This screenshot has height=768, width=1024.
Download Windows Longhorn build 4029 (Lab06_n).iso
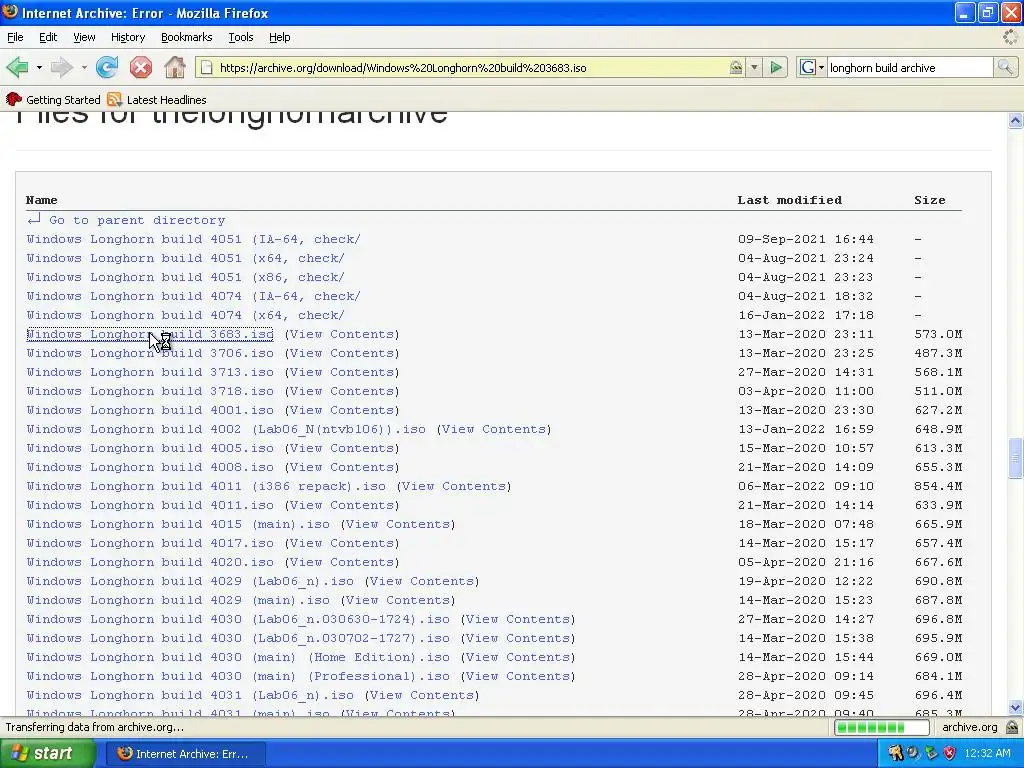[190, 581]
